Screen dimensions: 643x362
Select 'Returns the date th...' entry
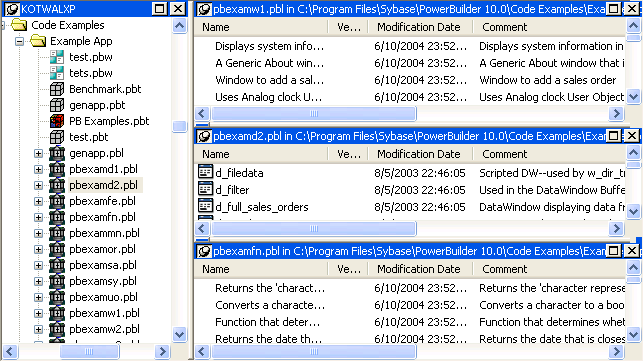tap(269, 339)
